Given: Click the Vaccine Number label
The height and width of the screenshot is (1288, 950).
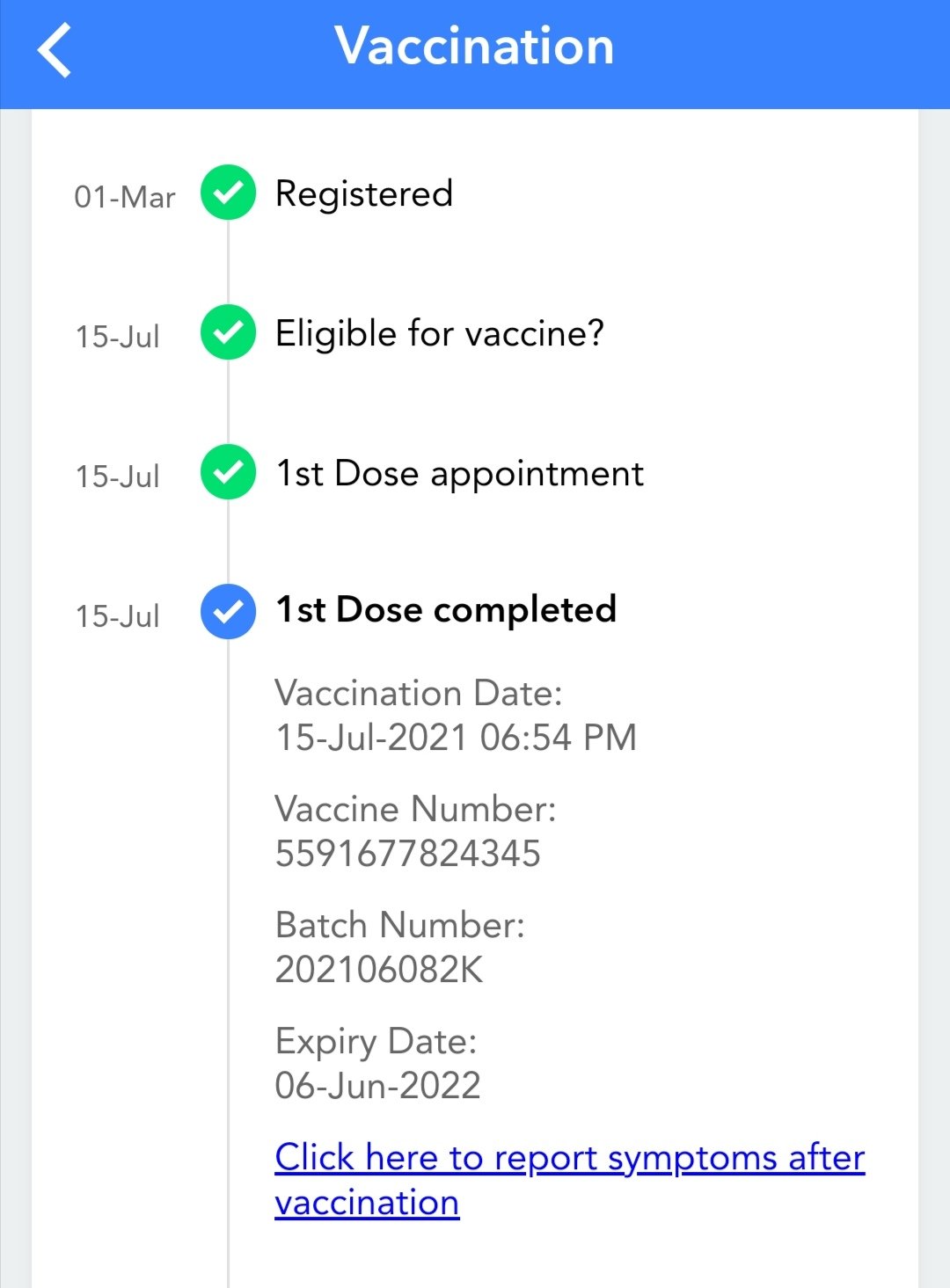Looking at the screenshot, I should click(x=415, y=809).
